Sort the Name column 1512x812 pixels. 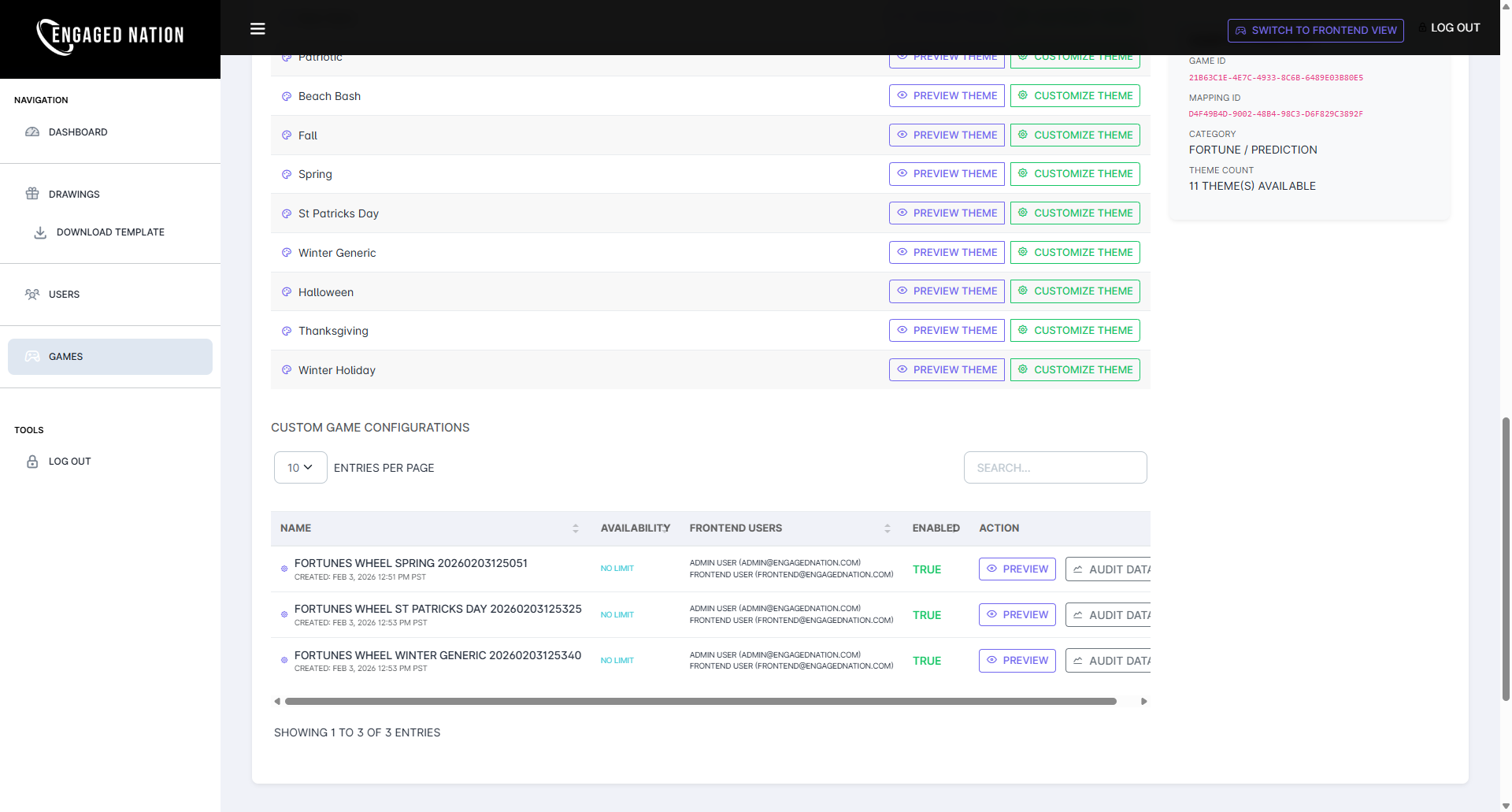575,528
